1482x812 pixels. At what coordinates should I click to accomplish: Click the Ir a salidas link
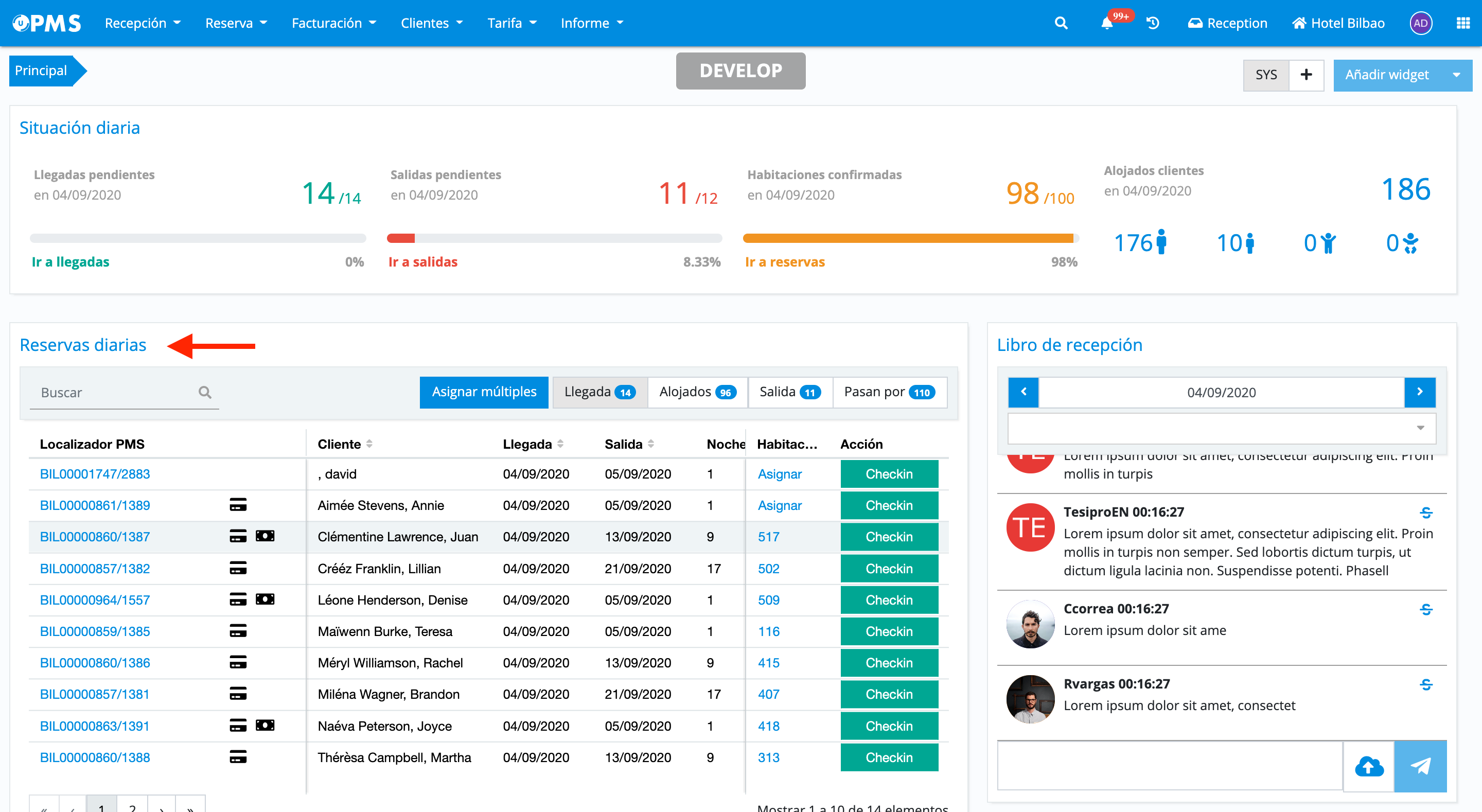click(x=423, y=262)
